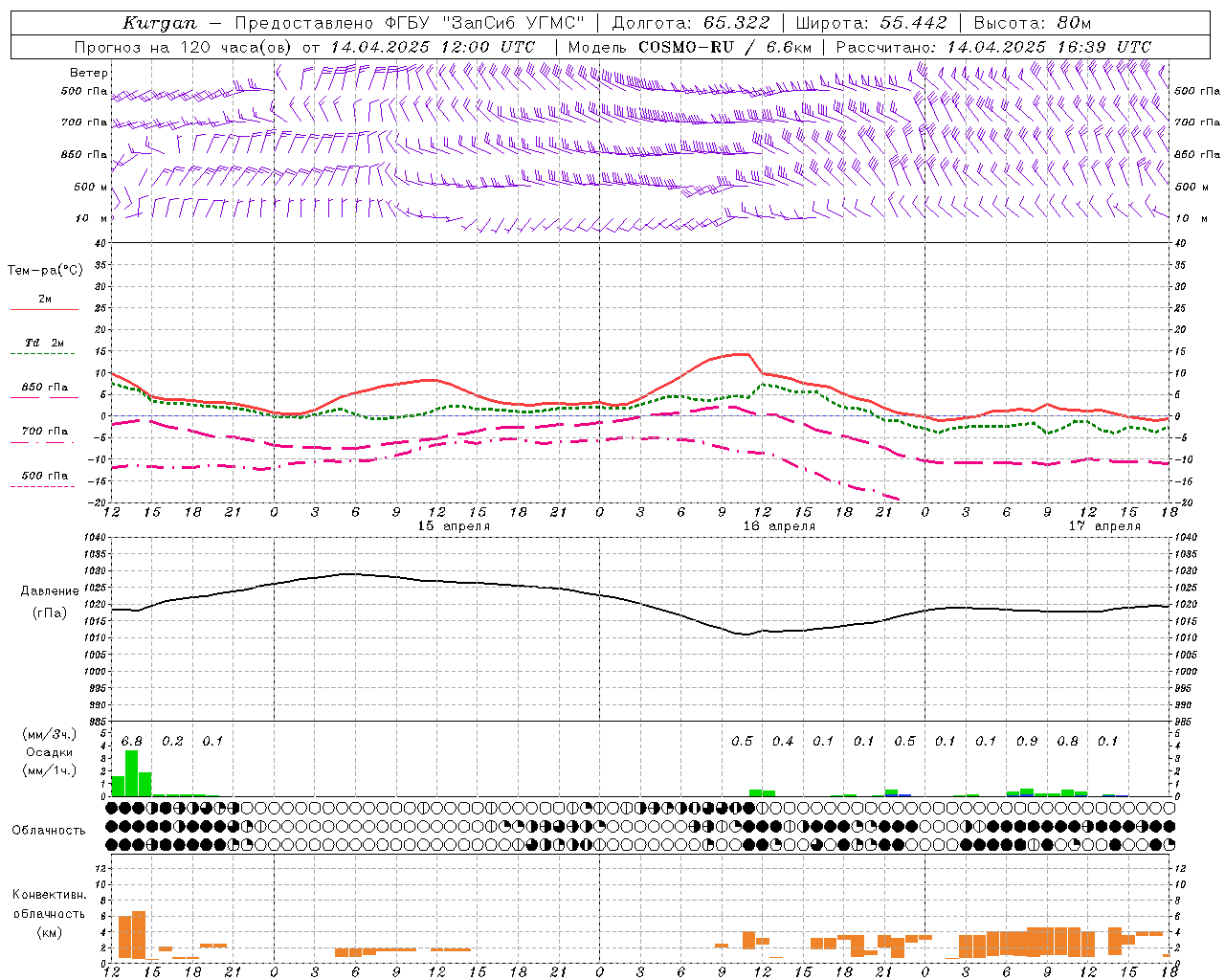Click the longitude value "Долгота: 65.322"
The image size is (1225, 980).
tap(691, 23)
